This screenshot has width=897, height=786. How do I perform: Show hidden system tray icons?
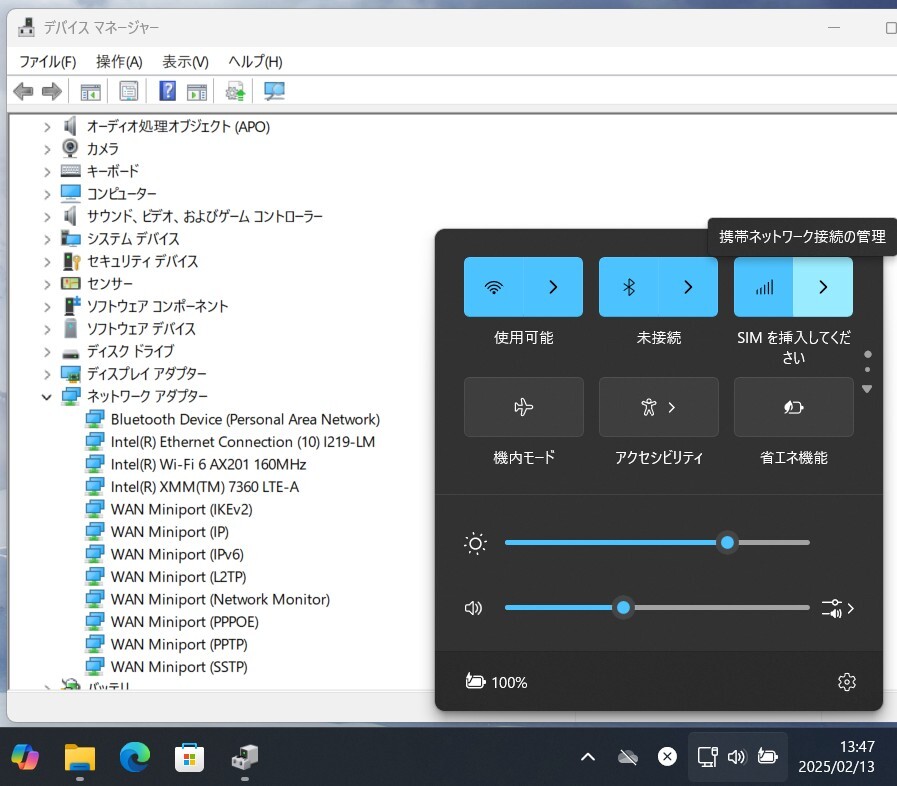point(588,757)
